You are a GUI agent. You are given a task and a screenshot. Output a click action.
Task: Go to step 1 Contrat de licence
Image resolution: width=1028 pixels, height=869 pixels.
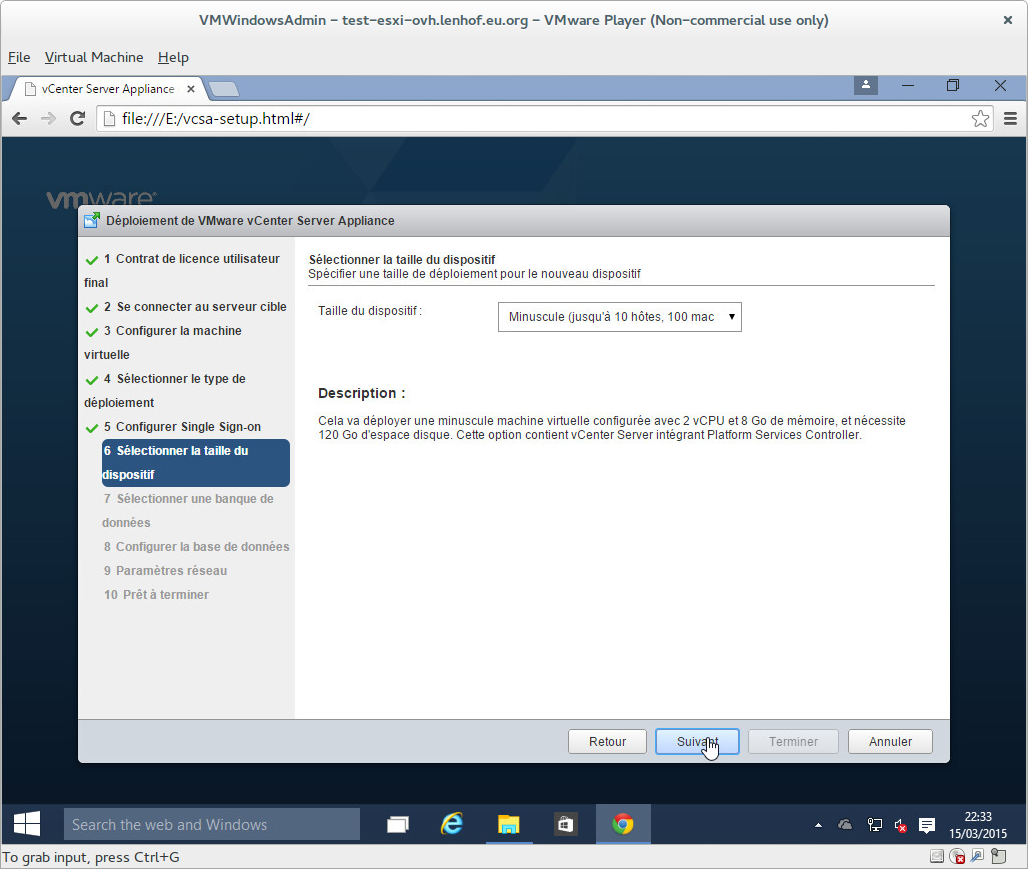pyautogui.click(x=187, y=271)
